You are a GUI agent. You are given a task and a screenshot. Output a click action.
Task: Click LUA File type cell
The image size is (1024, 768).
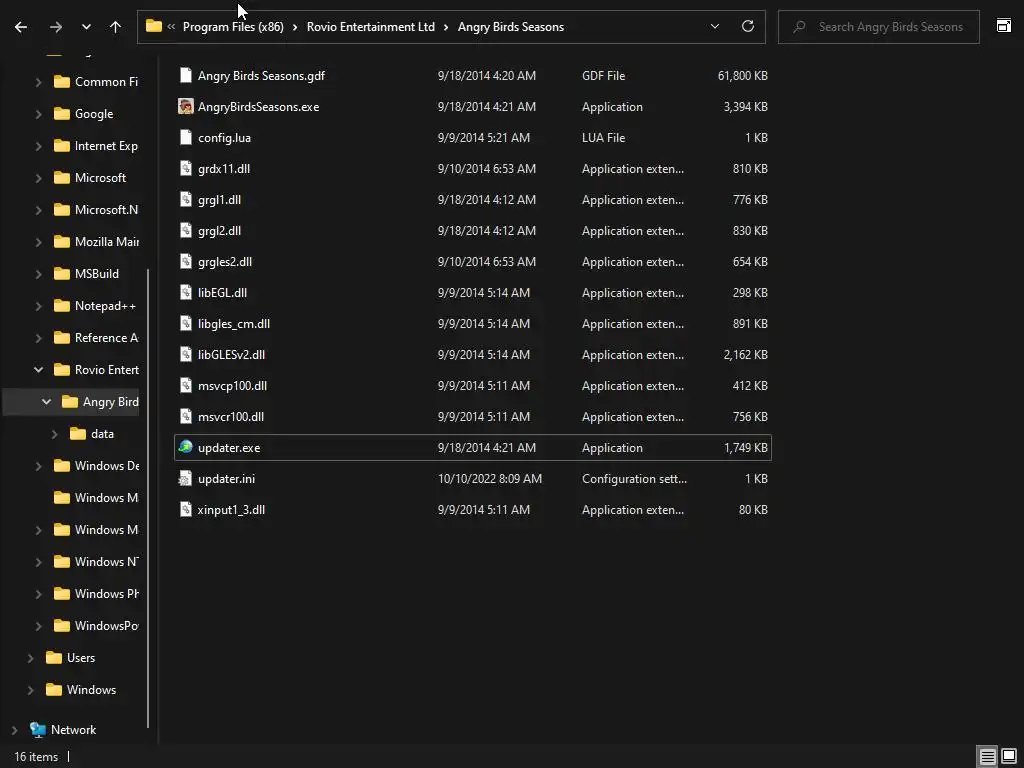pos(603,138)
